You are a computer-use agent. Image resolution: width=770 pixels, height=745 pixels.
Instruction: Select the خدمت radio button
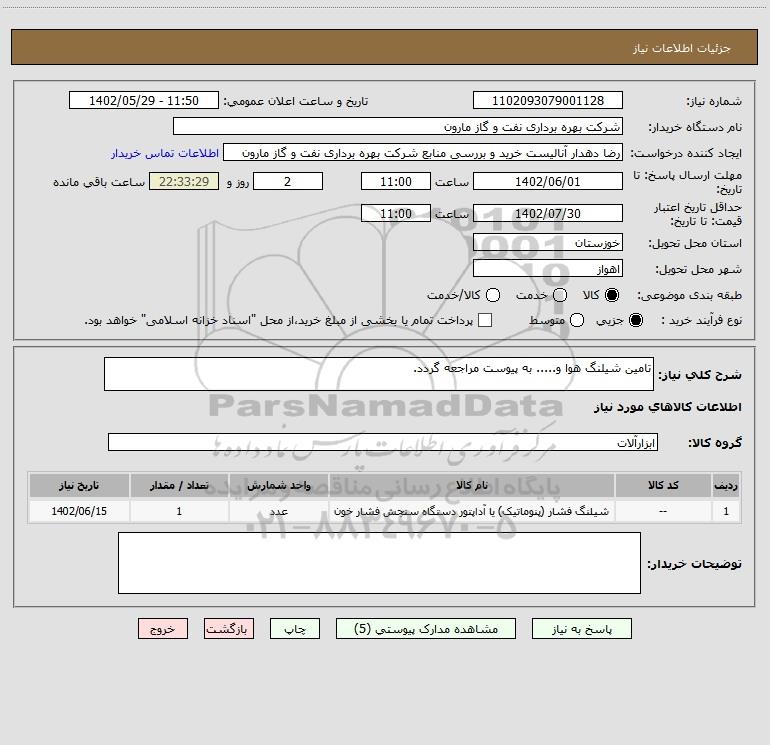pyautogui.click(x=560, y=295)
